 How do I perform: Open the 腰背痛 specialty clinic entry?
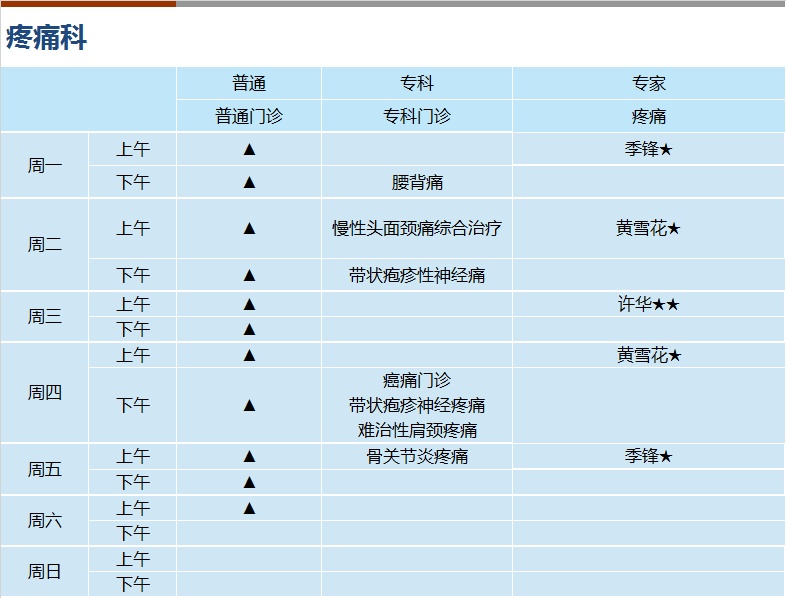pos(417,182)
